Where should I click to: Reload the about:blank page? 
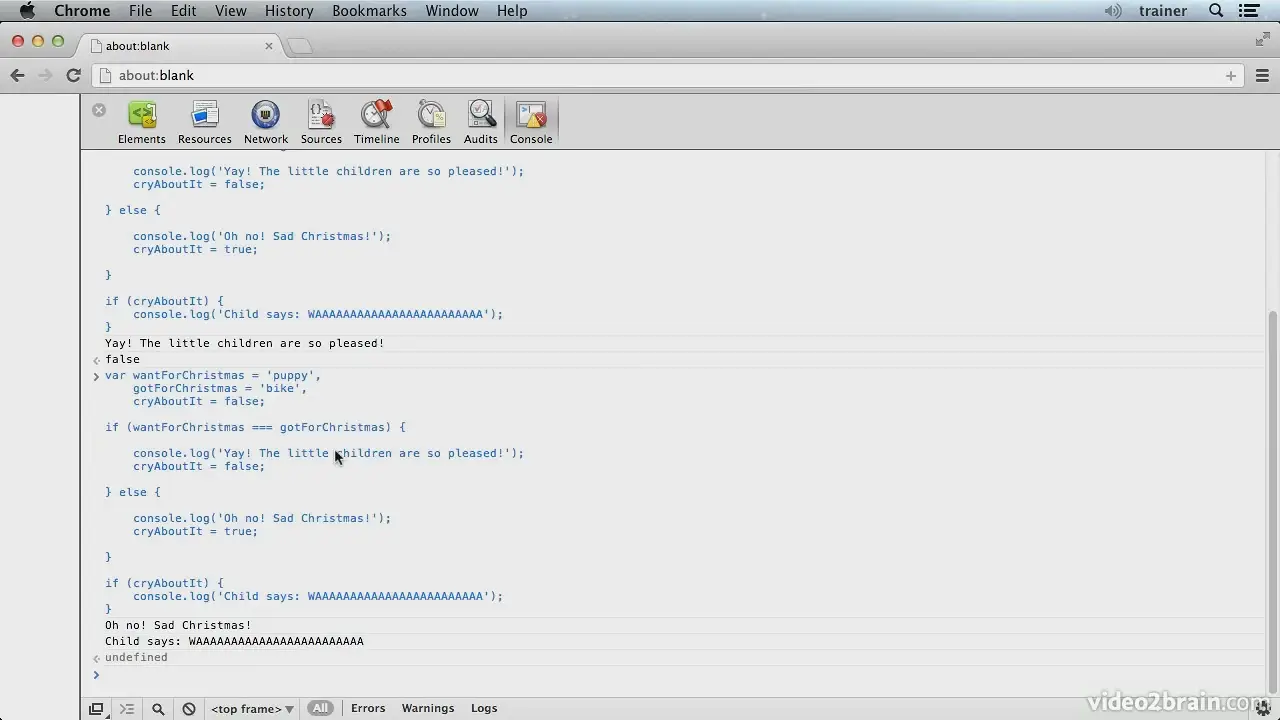[x=73, y=75]
